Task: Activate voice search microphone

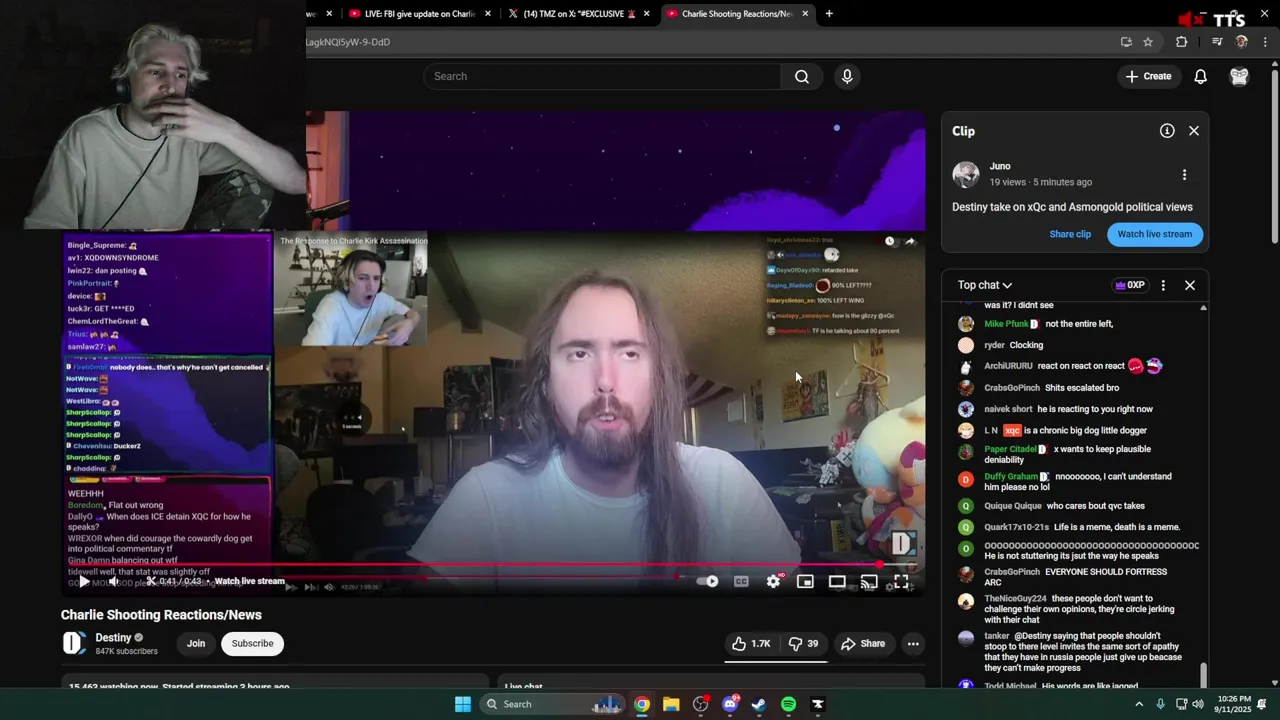Action: click(x=847, y=77)
